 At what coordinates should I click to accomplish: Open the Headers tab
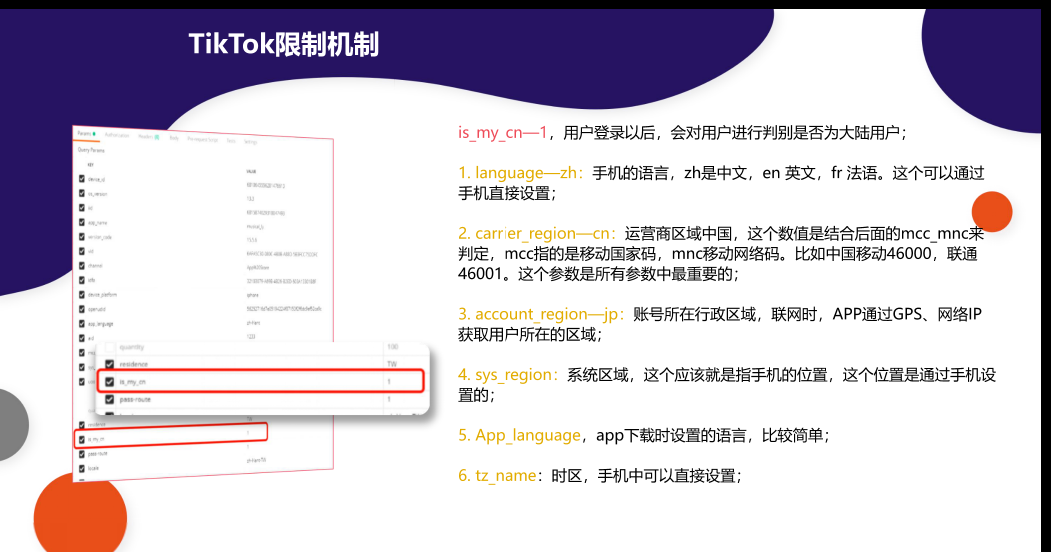pos(149,137)
